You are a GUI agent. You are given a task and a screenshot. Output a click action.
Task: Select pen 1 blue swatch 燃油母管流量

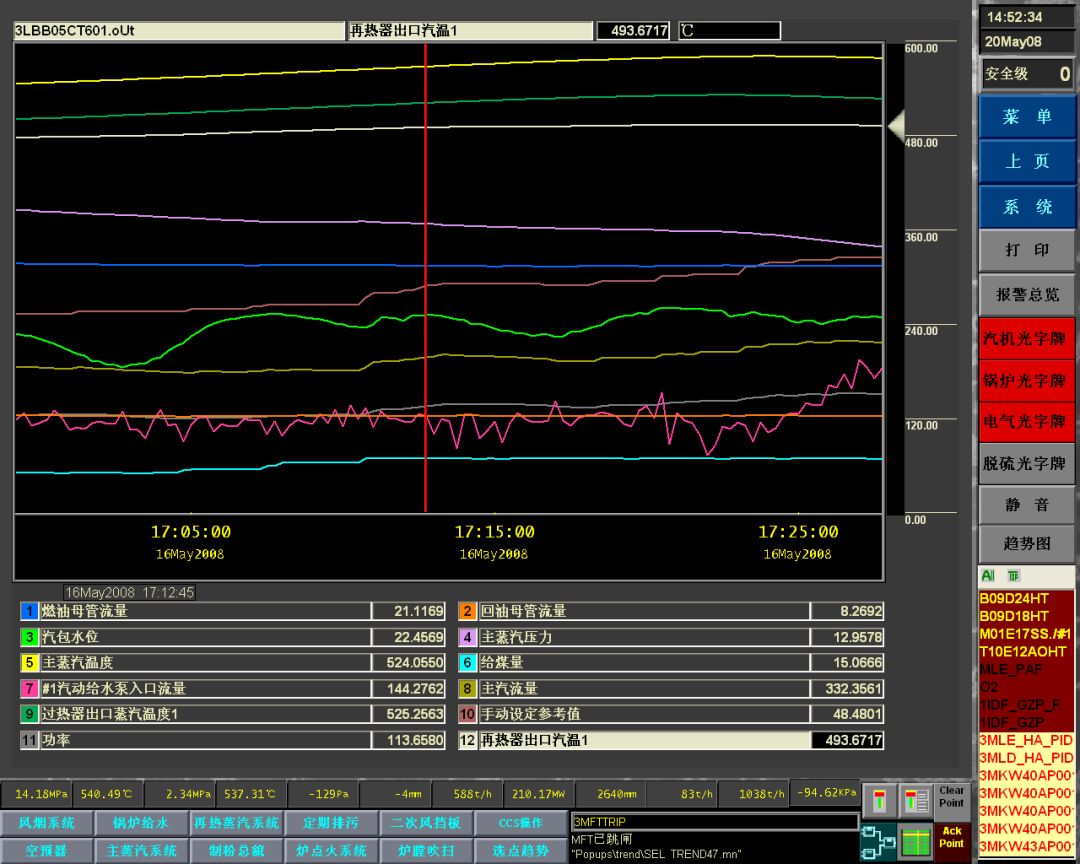pyautogui.click(x=29, y=611)
